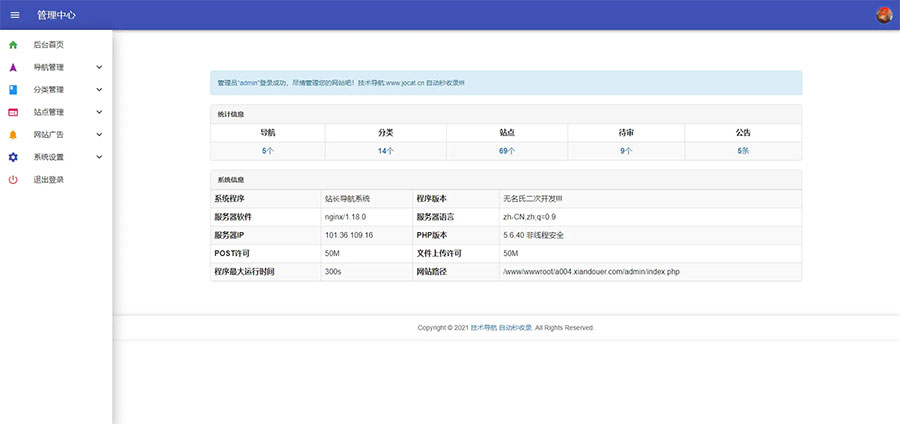Click the system settings gear icon
Image resolution: width=900 pixels, height=424 pixels.
(13, 157)
